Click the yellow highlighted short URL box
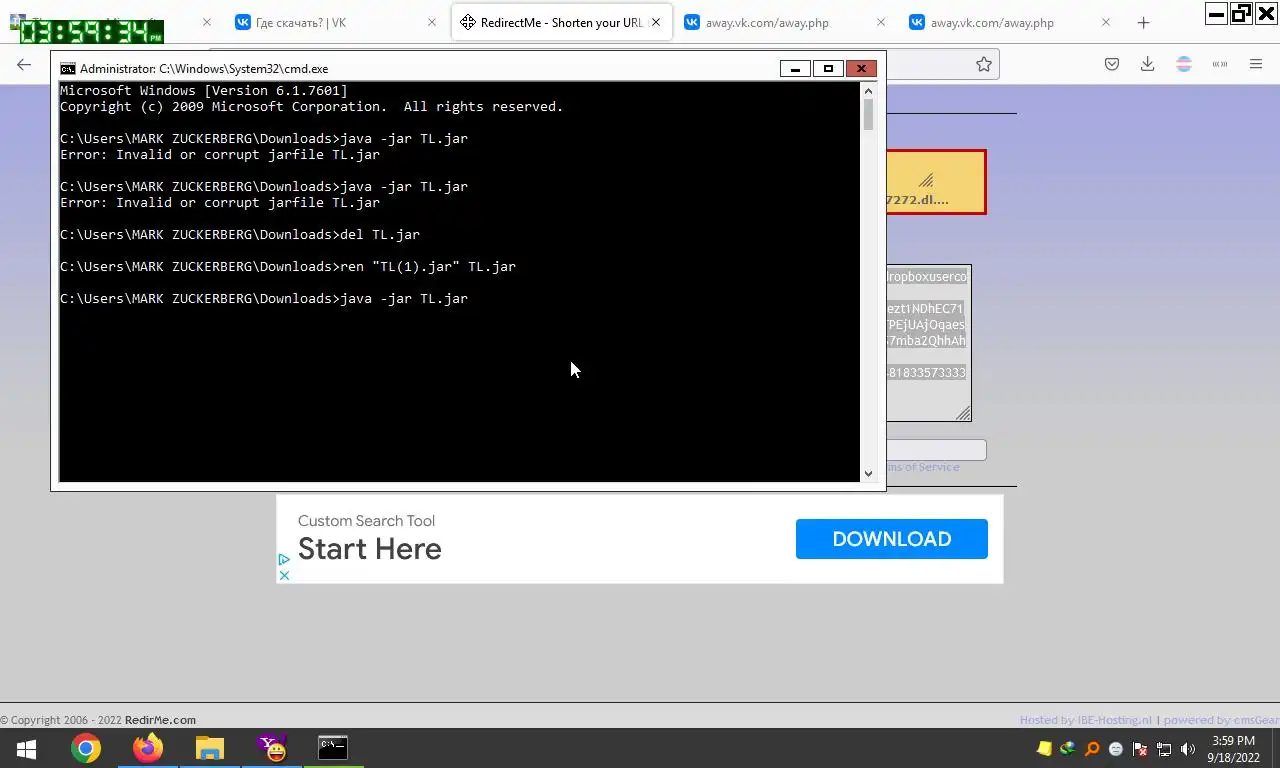This screenshot has height=768, width=1280. 935,182
